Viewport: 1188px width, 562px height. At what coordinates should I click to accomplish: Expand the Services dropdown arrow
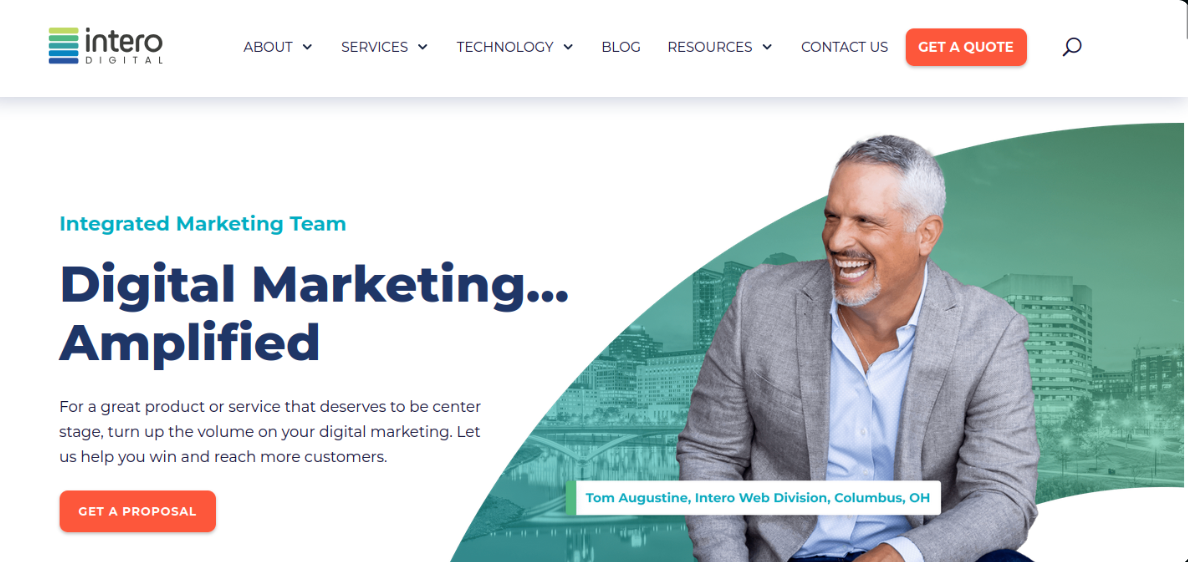[422, 47]
